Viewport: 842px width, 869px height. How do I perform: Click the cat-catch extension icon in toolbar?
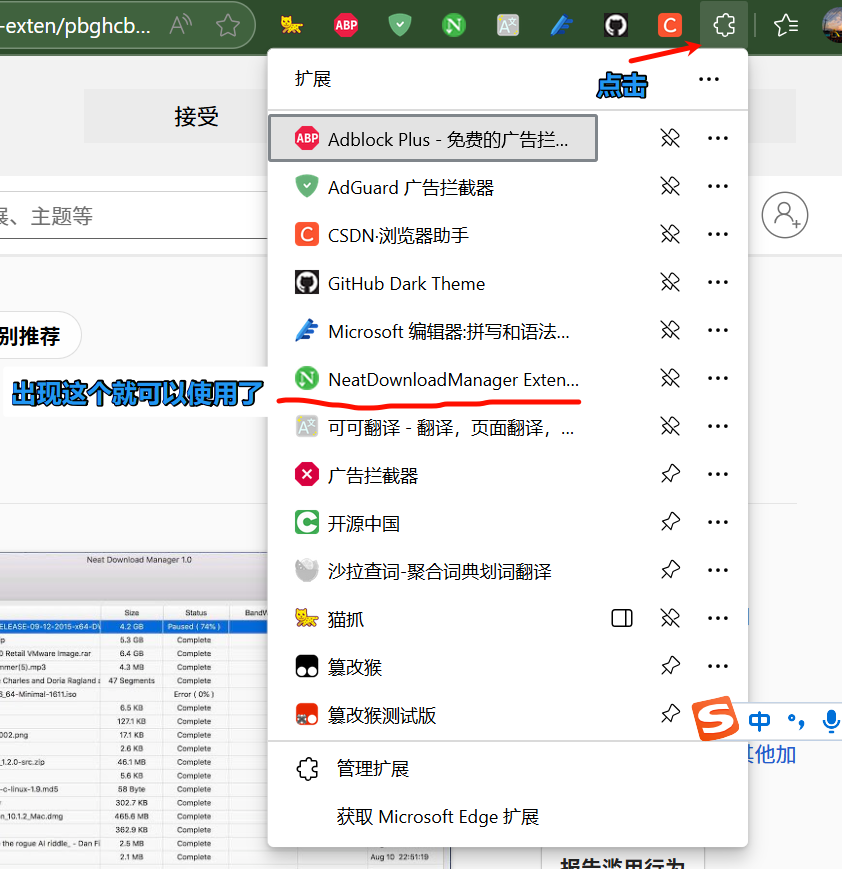(291, 25)
